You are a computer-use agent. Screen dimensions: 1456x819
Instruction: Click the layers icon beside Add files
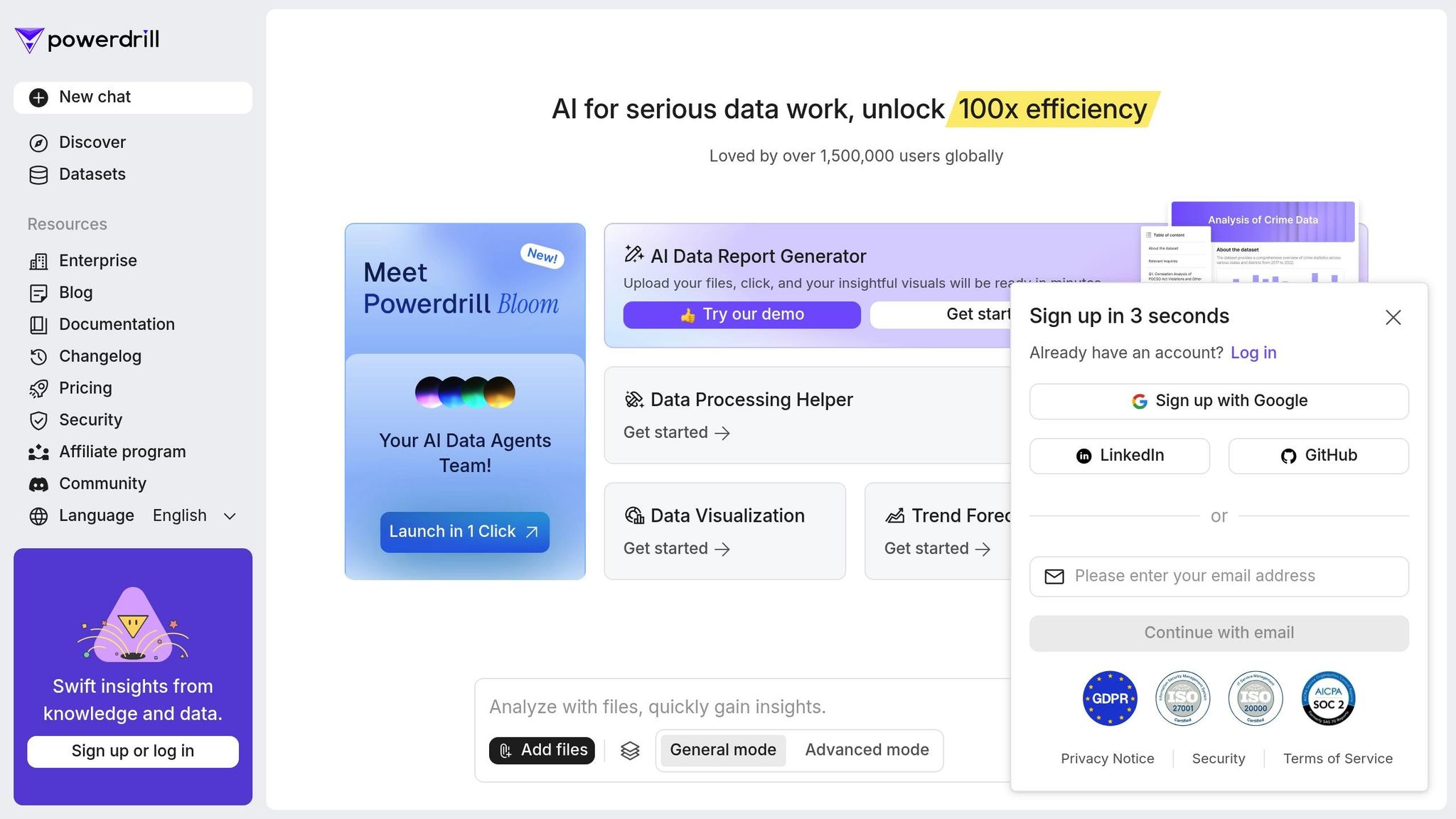tap(630, 751)
